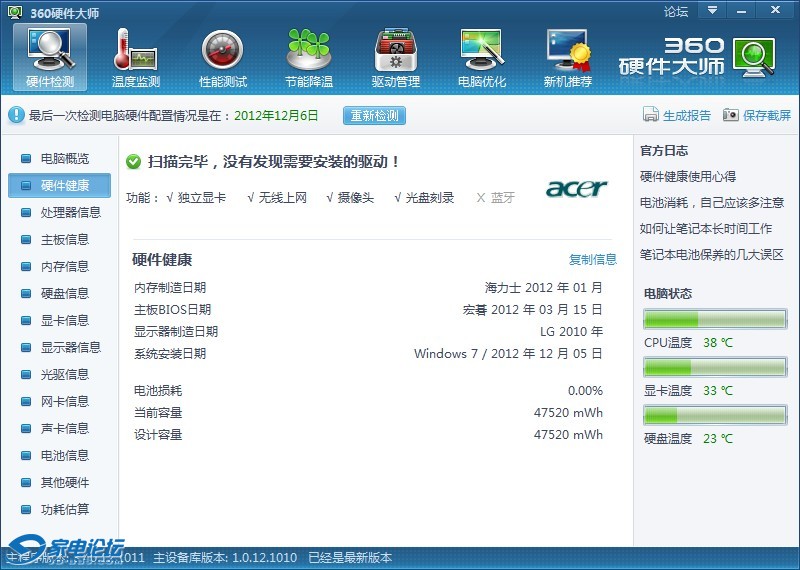
Task: Select 处理器信息 in the sidebar
Action: pos(70,213)
